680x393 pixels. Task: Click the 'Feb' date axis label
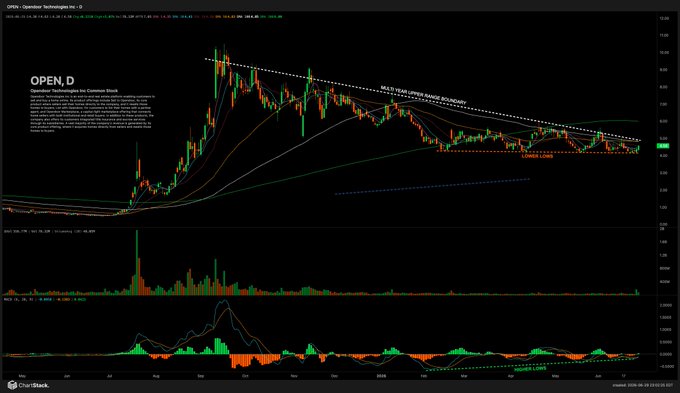tap(424, 376)
